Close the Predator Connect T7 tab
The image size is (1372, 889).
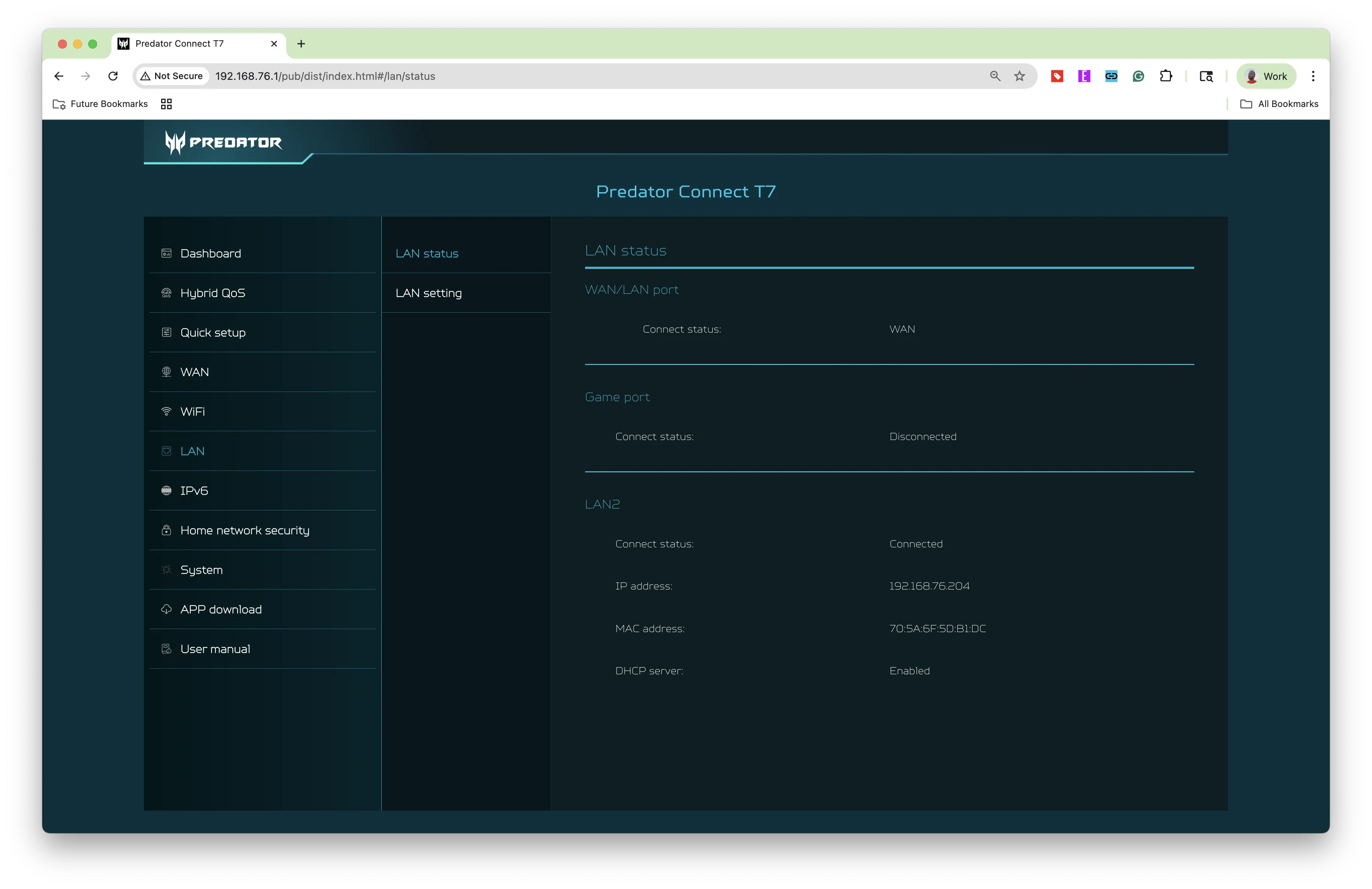tap(274, 44)
